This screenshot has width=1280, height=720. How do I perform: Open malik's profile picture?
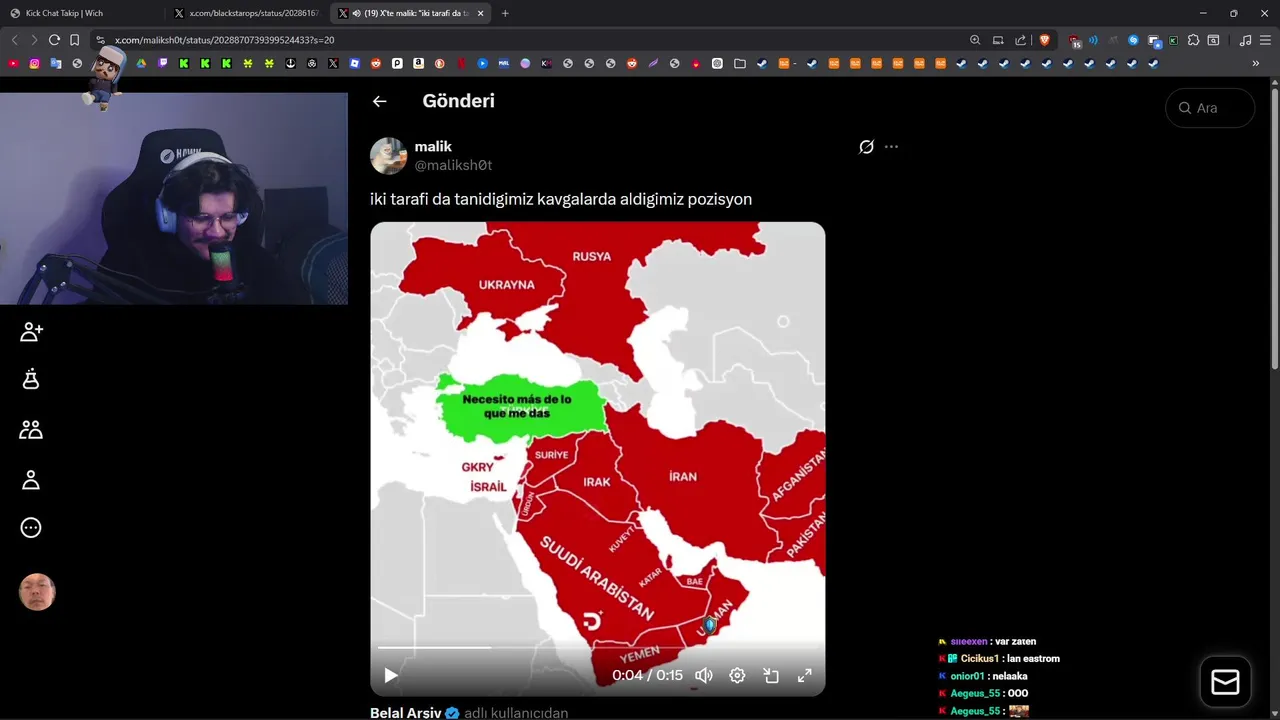point(388,156)
